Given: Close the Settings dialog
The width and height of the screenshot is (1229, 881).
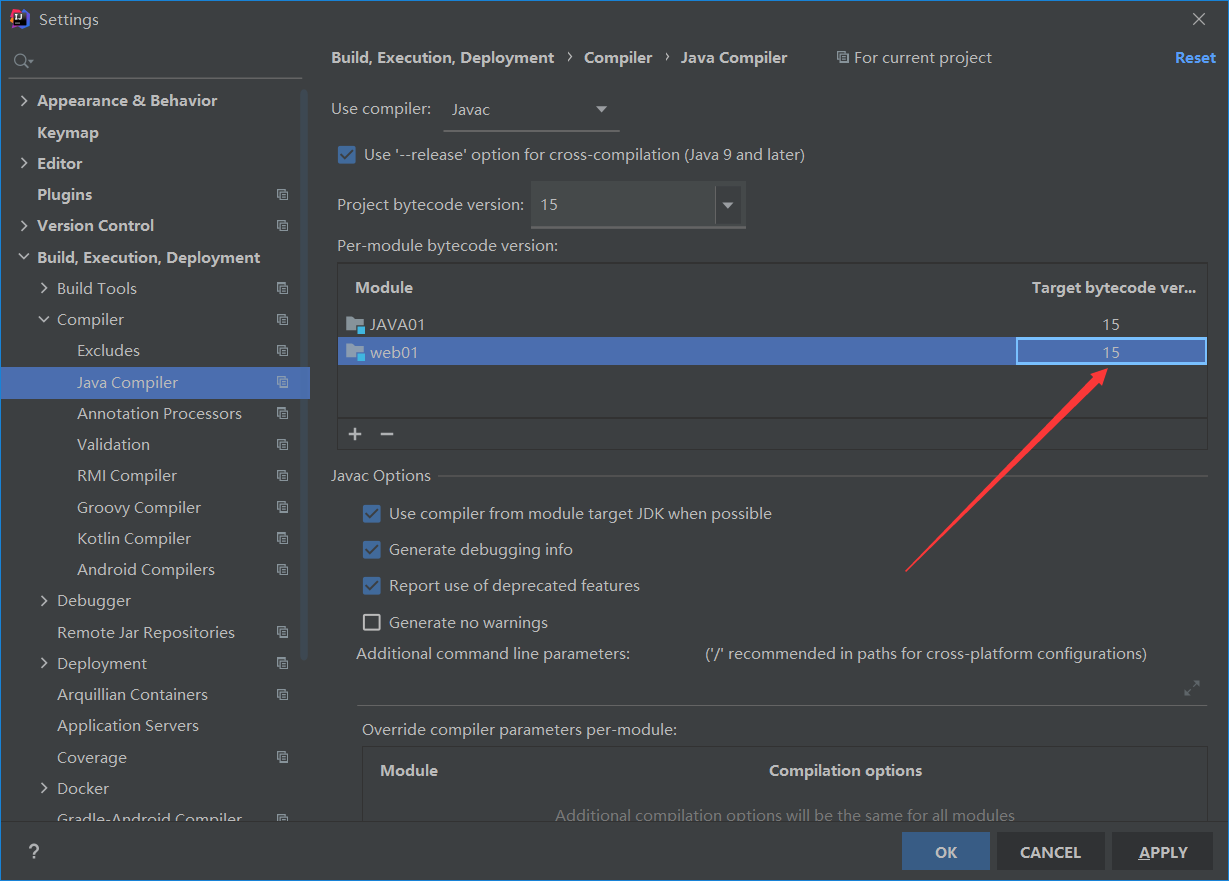Looking at the screenshot, I should point(1199,19).
